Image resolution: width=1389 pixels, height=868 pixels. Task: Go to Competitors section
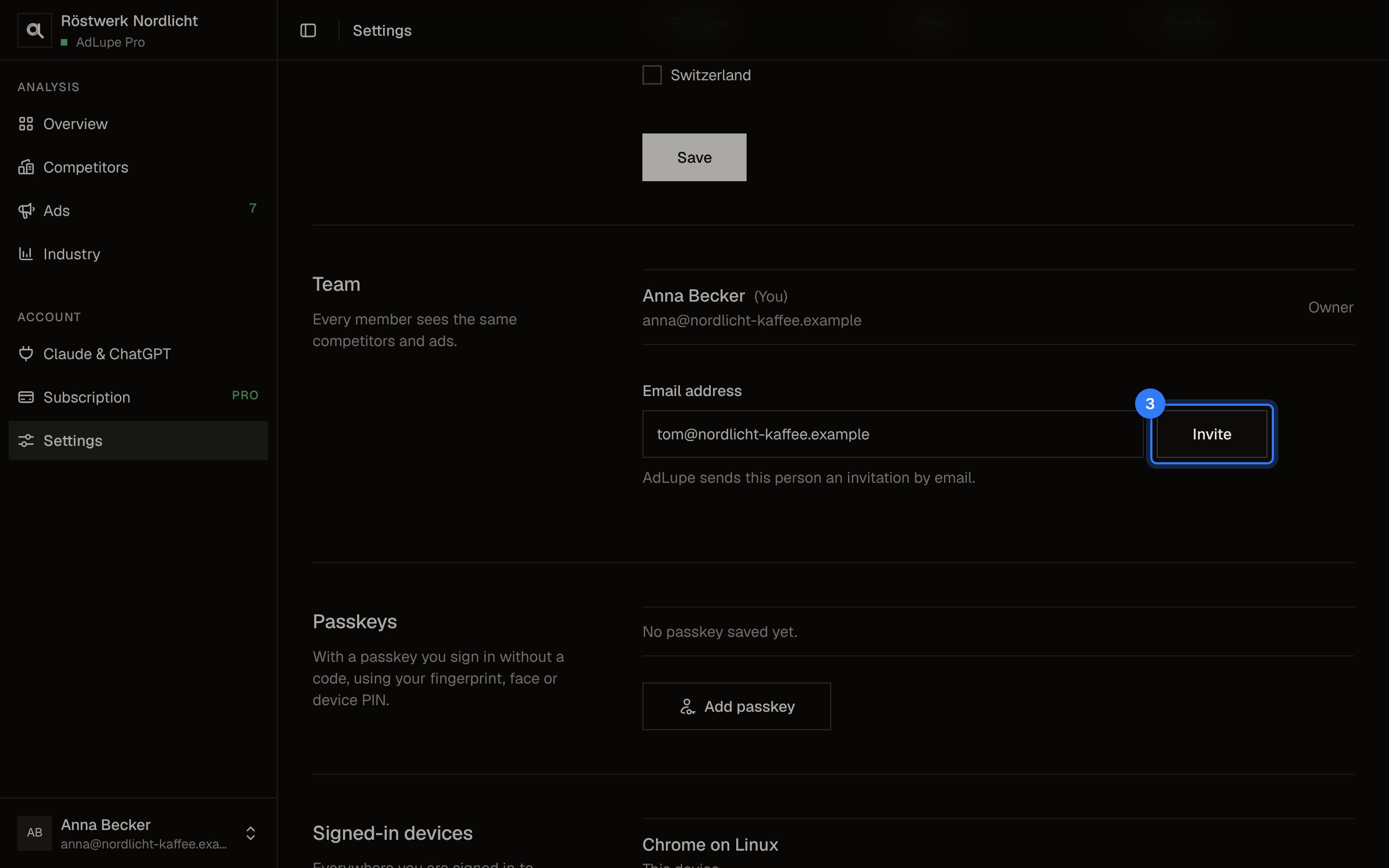pos(138,167)
